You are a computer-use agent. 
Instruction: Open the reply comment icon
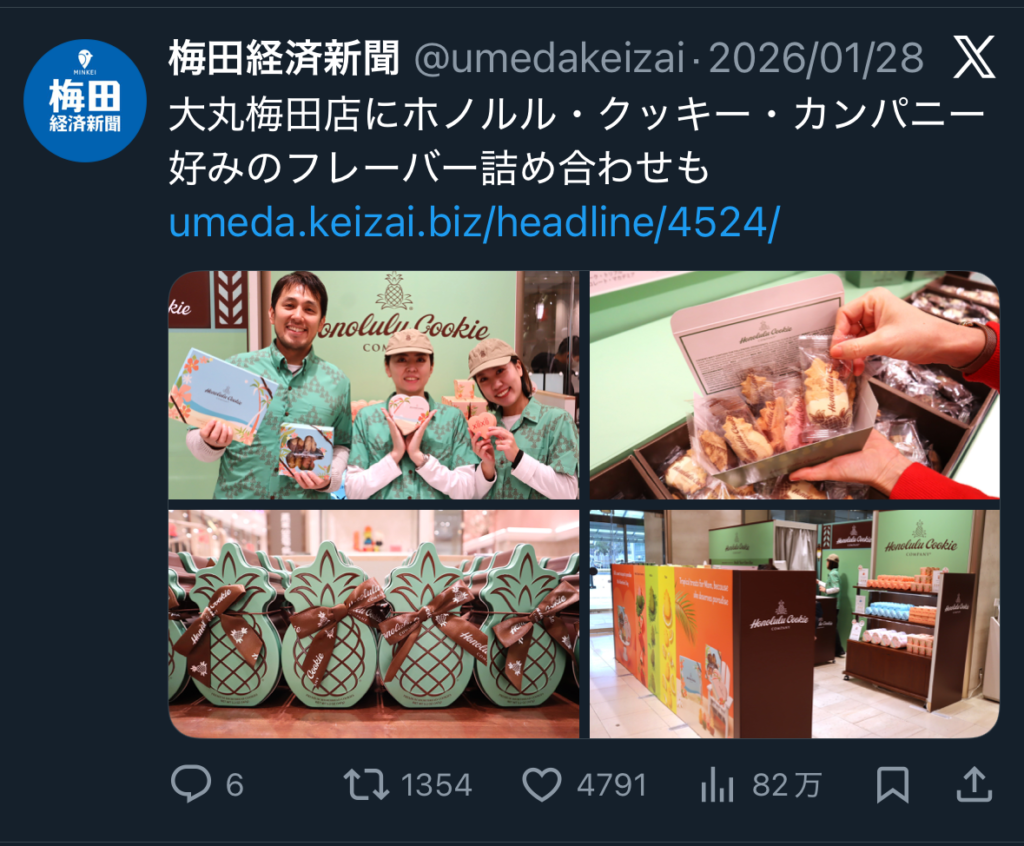pos(191,784)
